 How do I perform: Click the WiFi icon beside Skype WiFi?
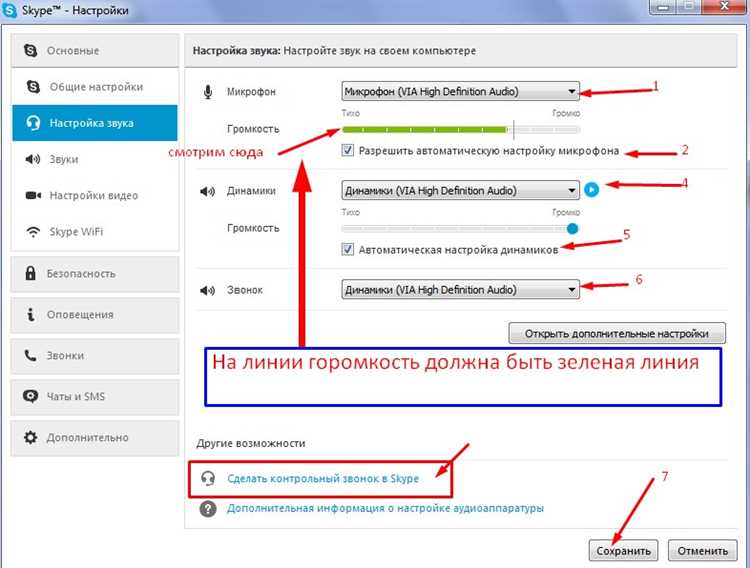point(33,232)
